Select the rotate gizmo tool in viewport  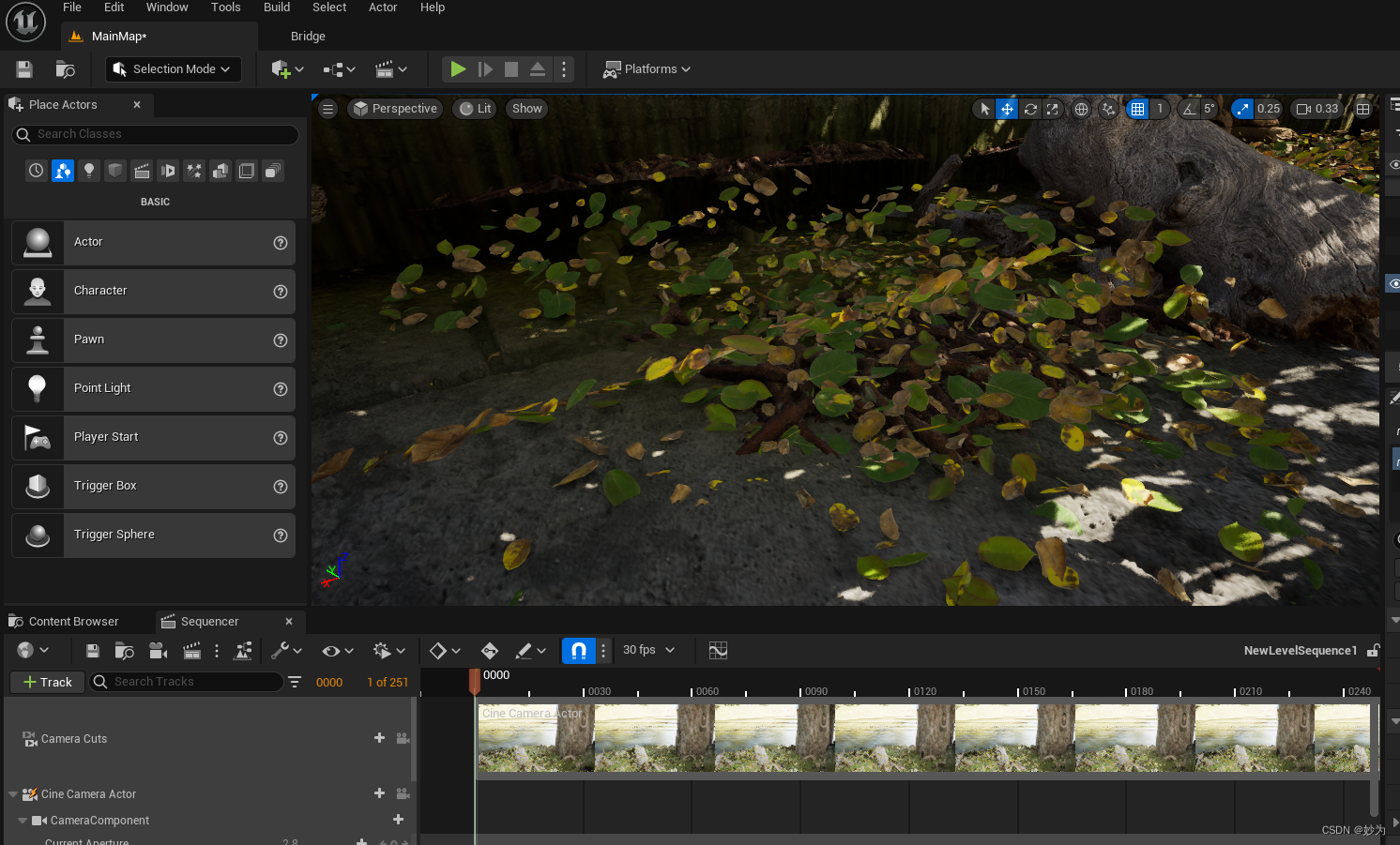point(1030,109)
